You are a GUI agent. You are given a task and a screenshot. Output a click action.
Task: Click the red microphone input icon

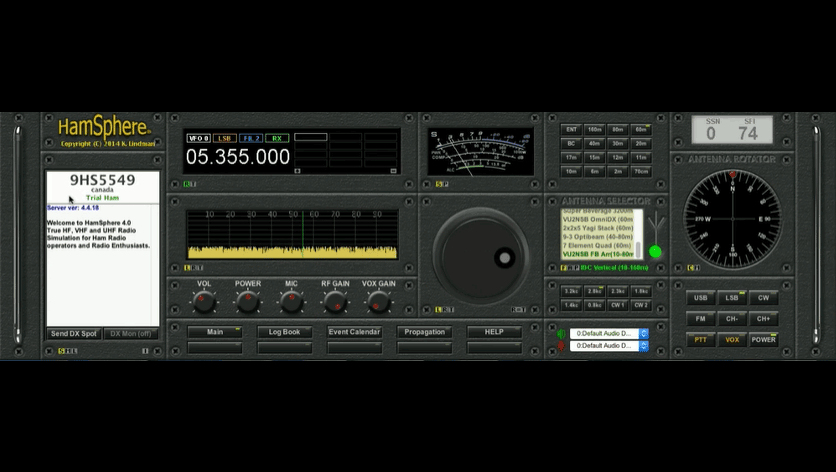(561, 346)
